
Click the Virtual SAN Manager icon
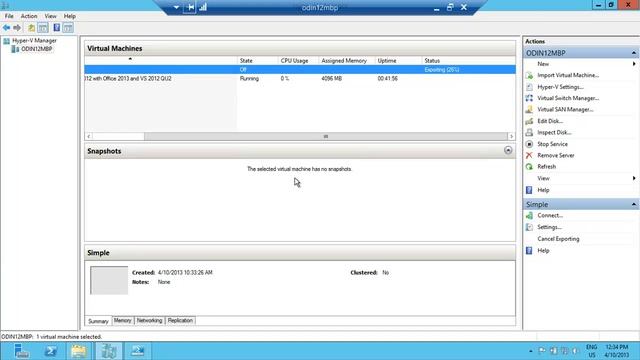point(529,110)
